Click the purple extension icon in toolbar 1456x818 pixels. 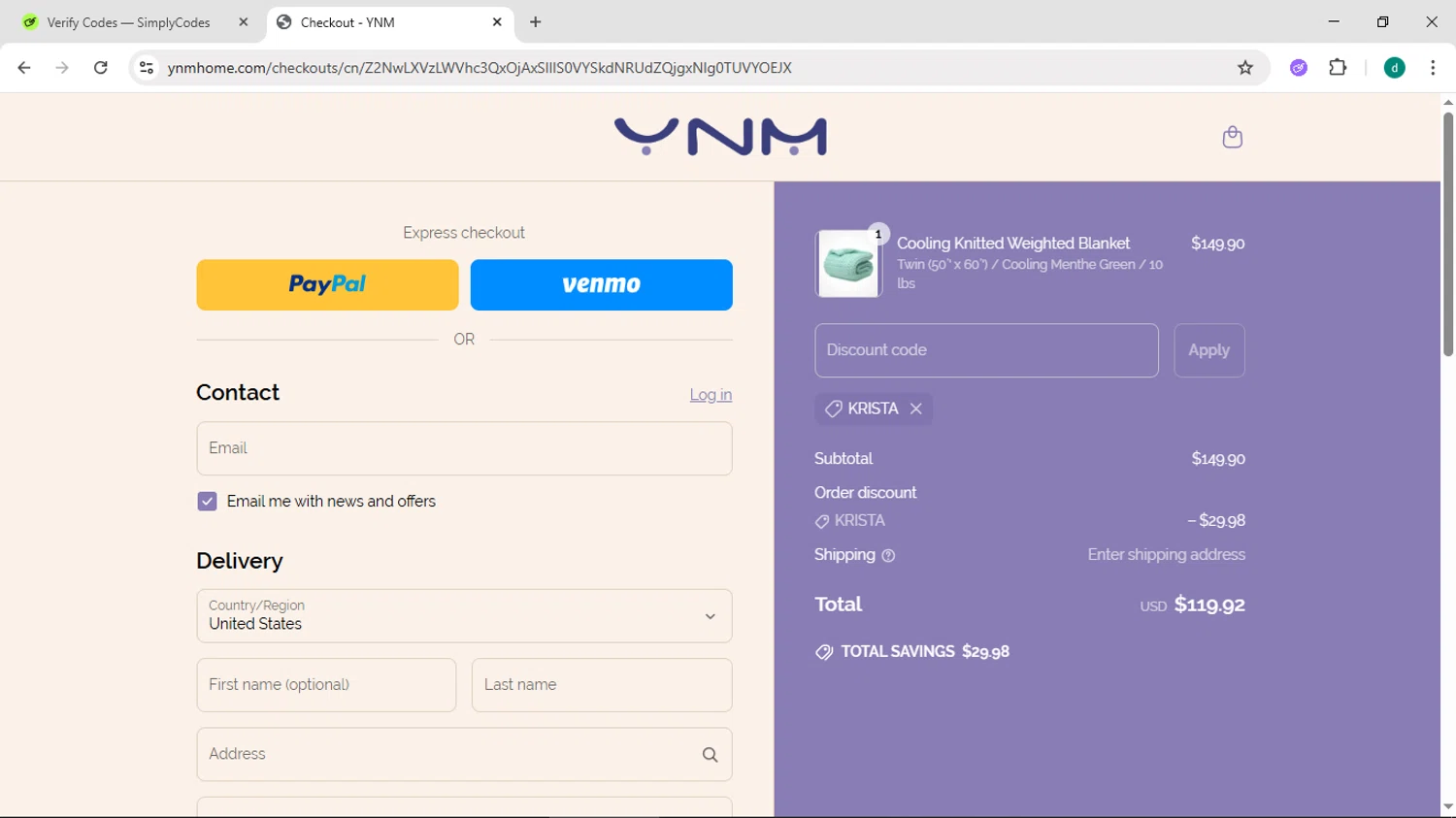[x=1299, y=68]
